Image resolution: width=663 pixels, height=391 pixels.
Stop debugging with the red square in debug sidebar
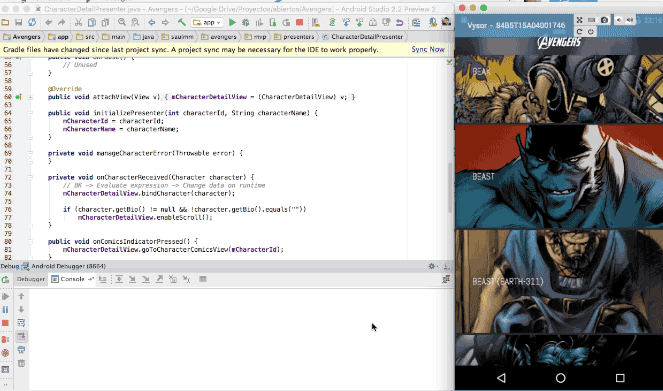coord(5,323)
